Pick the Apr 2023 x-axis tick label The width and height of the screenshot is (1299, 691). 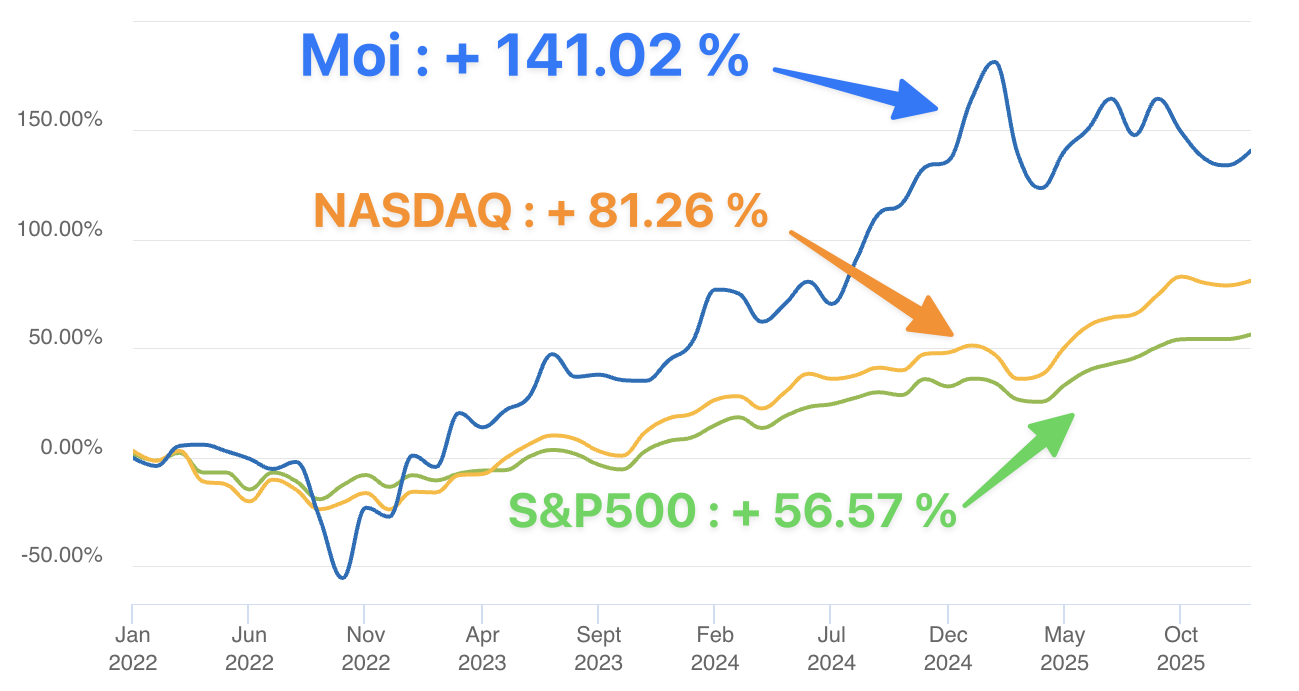482,648
